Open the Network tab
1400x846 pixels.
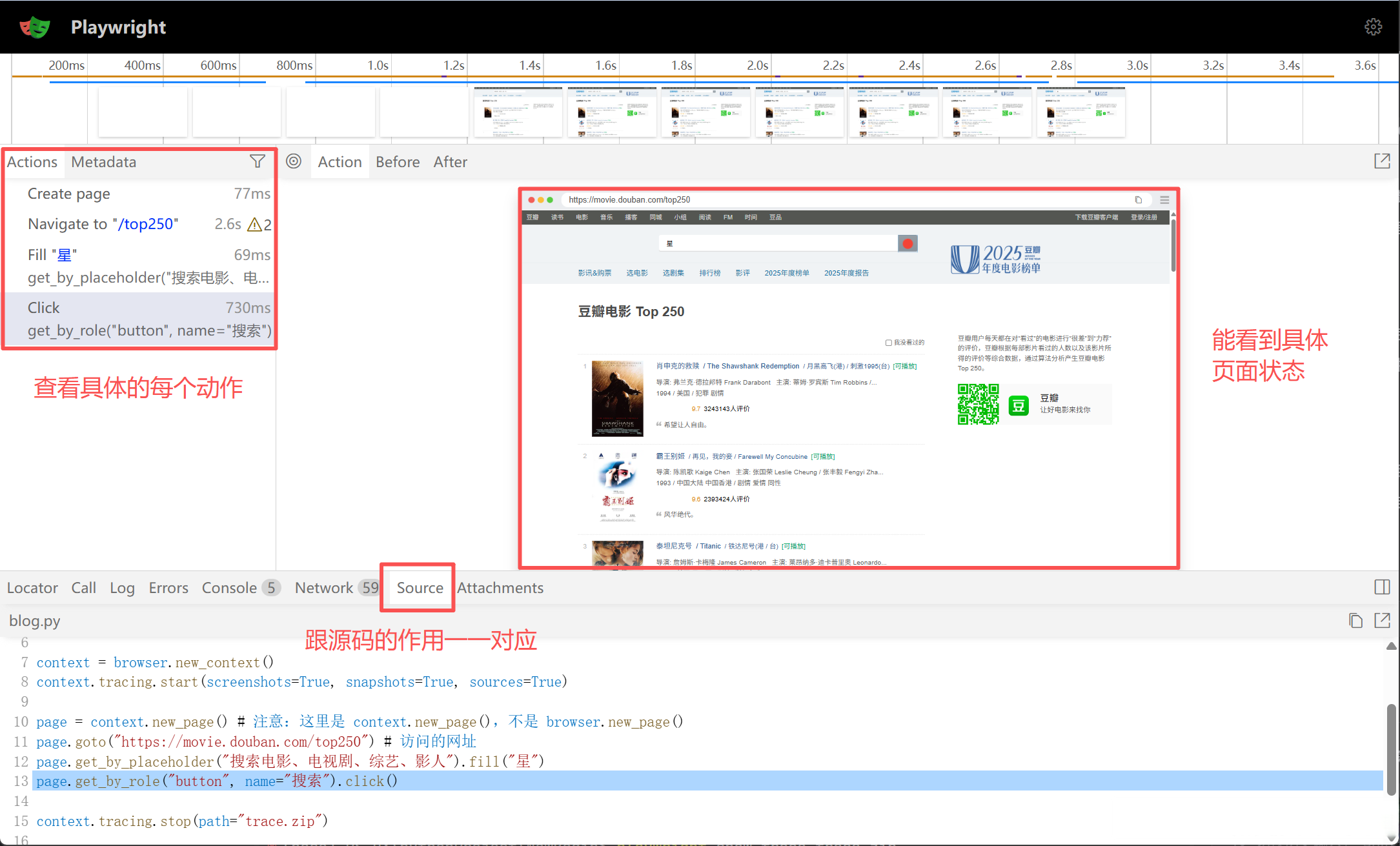tap(323, 588)
